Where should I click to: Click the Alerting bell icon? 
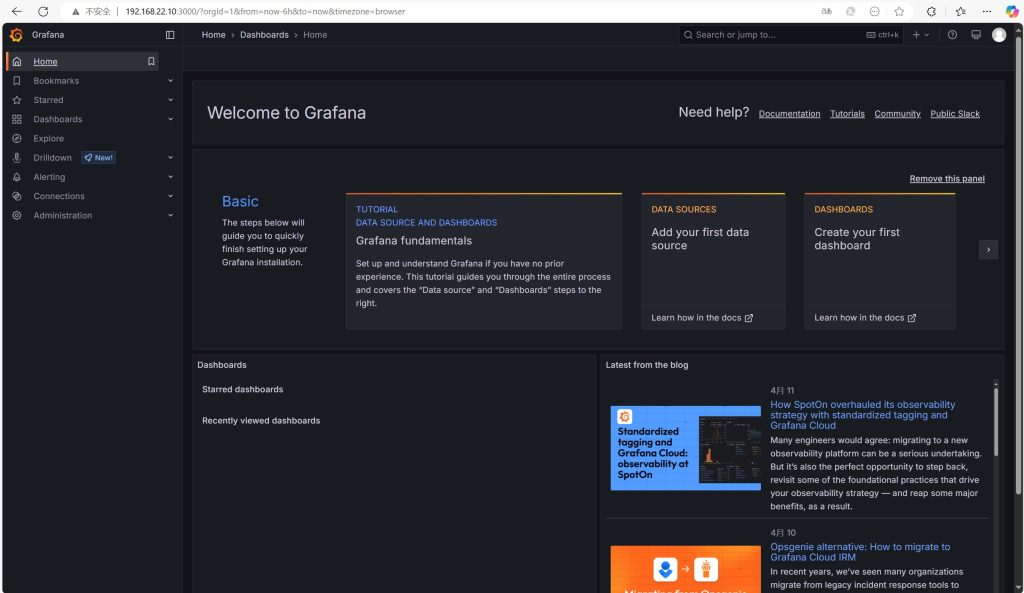pyautogui.click(x=17, y=177)
